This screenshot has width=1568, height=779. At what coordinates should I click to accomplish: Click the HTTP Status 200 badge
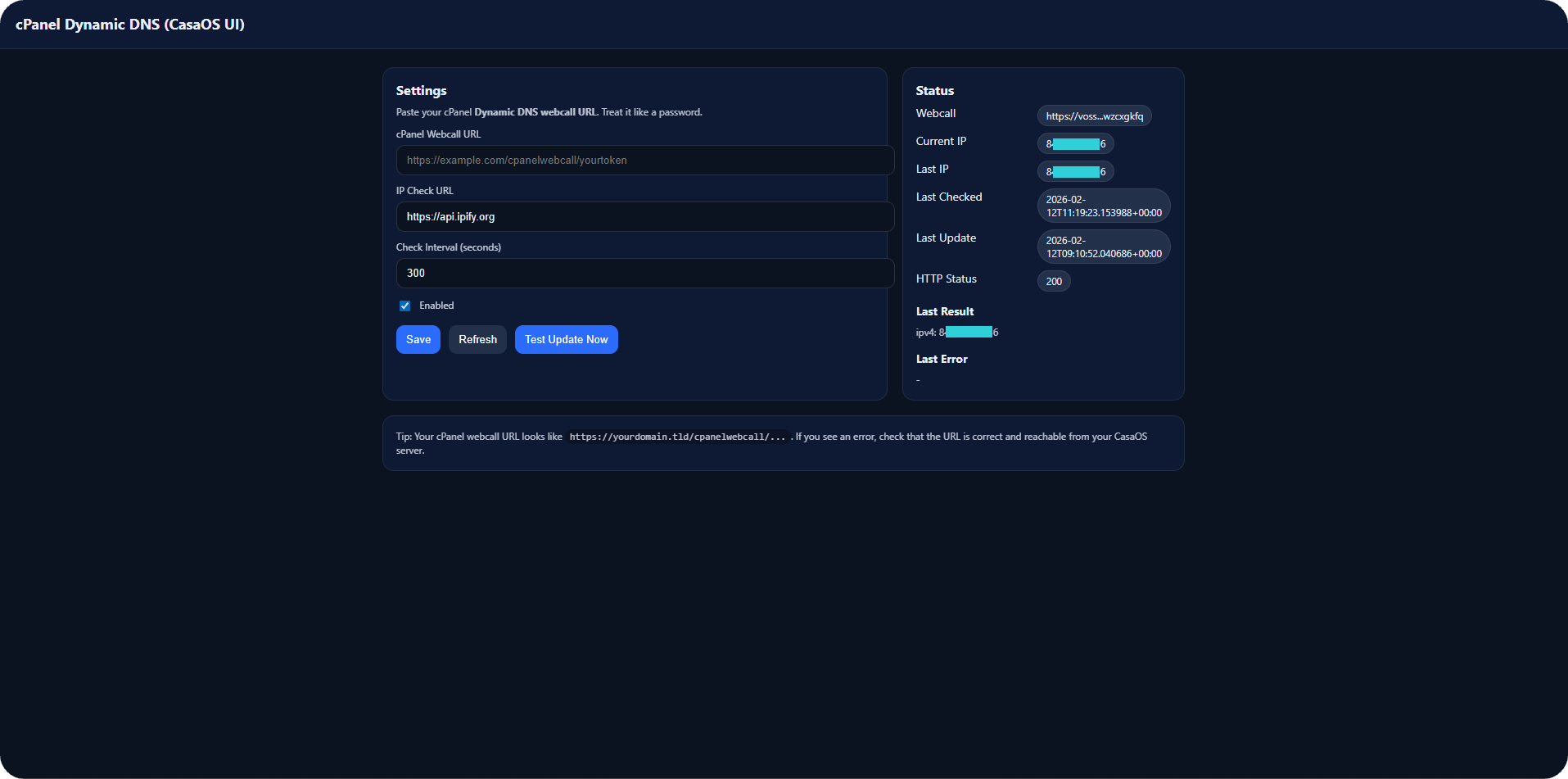1054,282
